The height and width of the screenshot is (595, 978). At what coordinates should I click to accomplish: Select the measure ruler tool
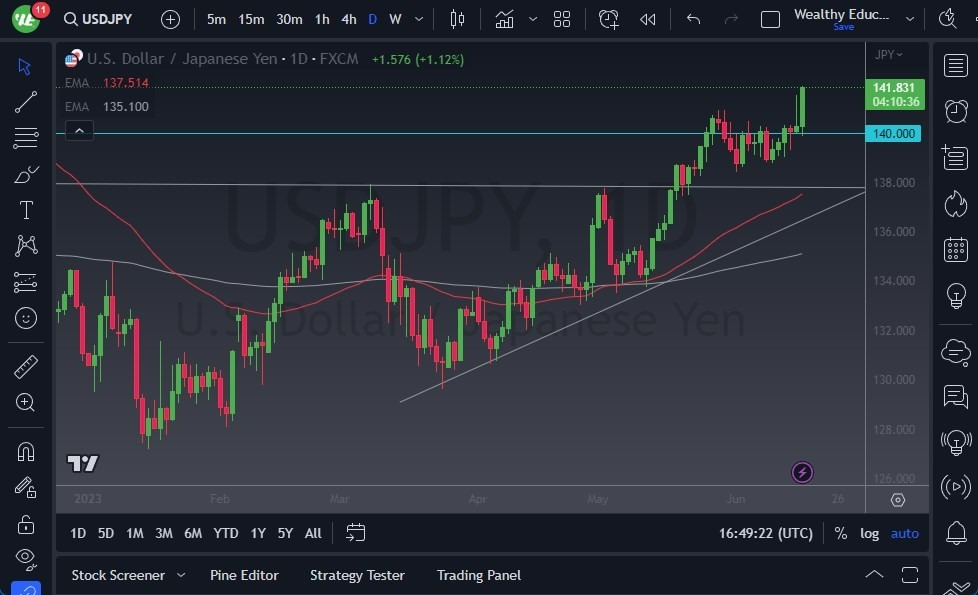tap(26, 365)
